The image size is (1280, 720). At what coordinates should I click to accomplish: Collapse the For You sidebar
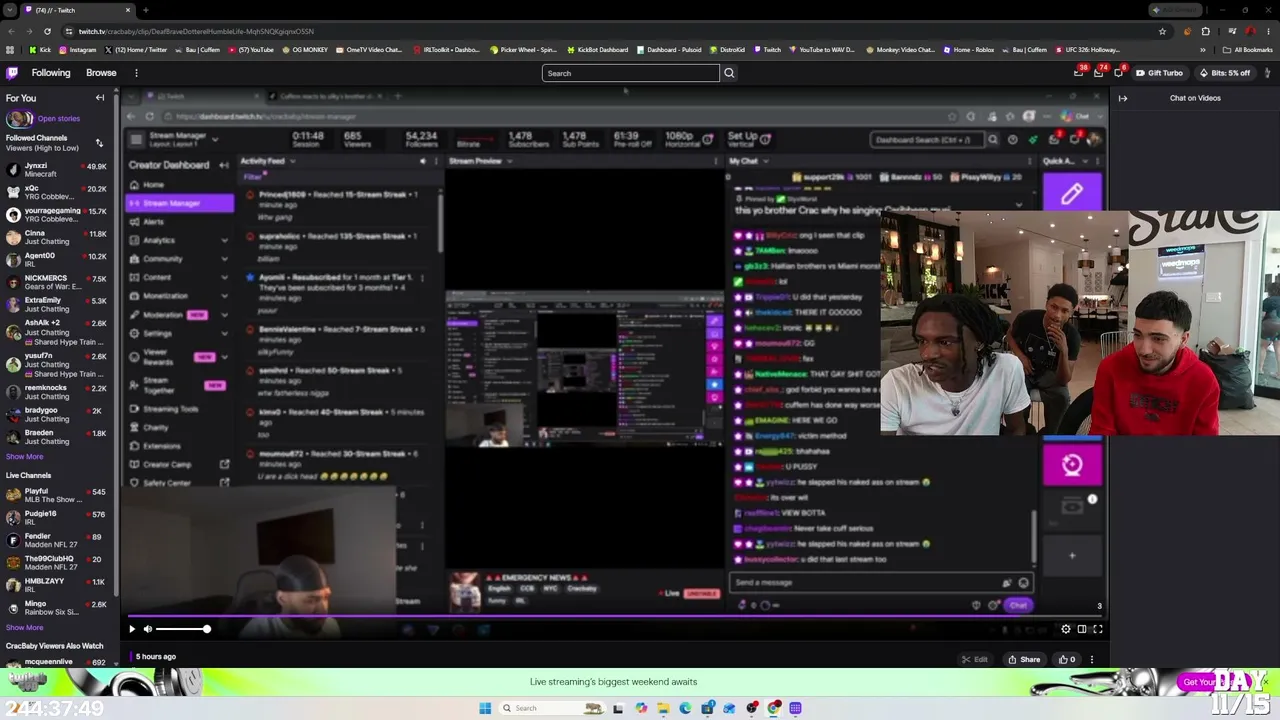[x=100, y=98]
